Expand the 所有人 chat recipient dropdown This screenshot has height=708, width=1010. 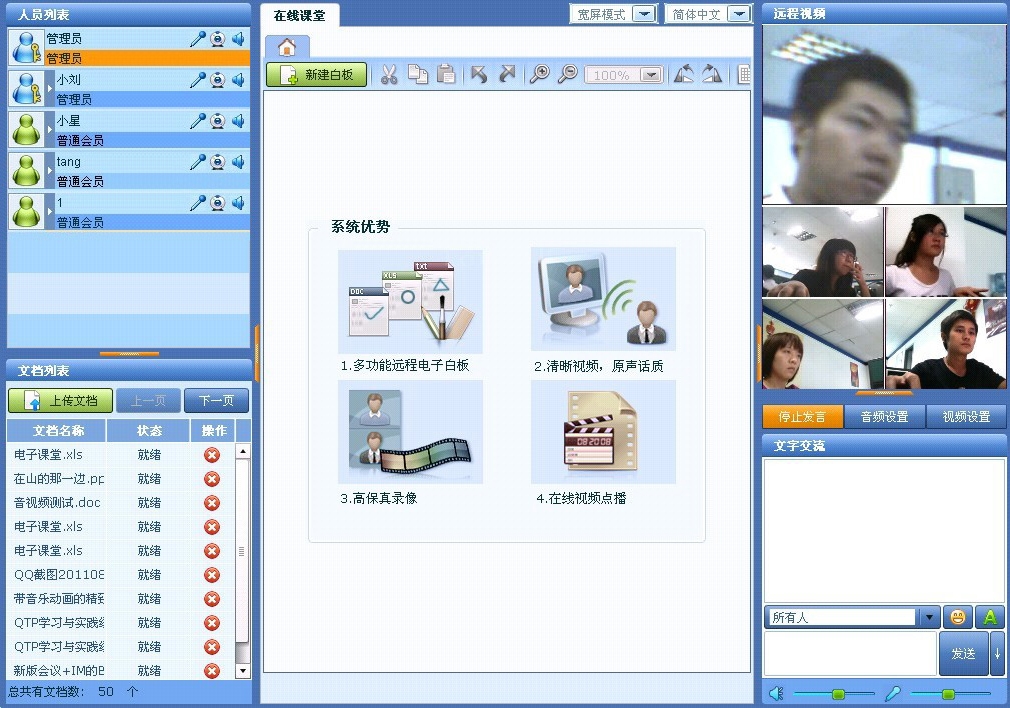tap(929, 618)
